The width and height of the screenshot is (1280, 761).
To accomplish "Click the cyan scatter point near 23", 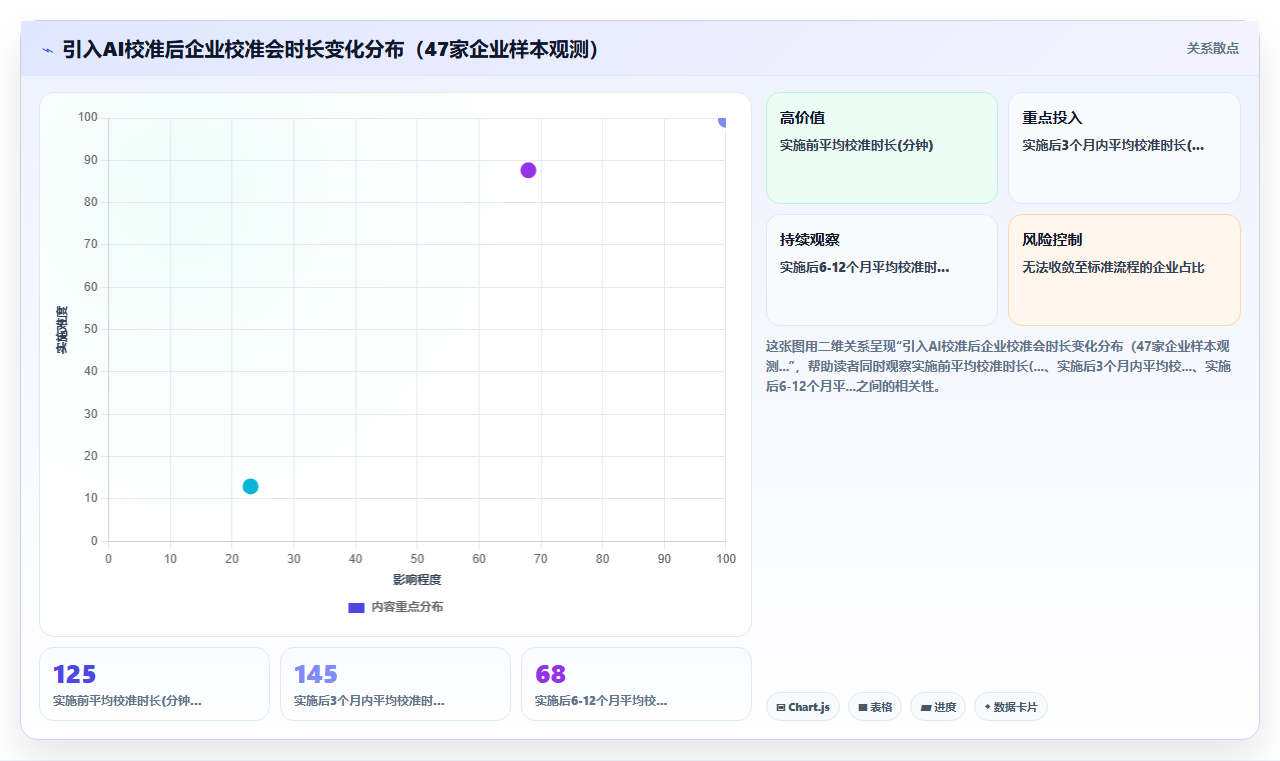I will 250,486.
